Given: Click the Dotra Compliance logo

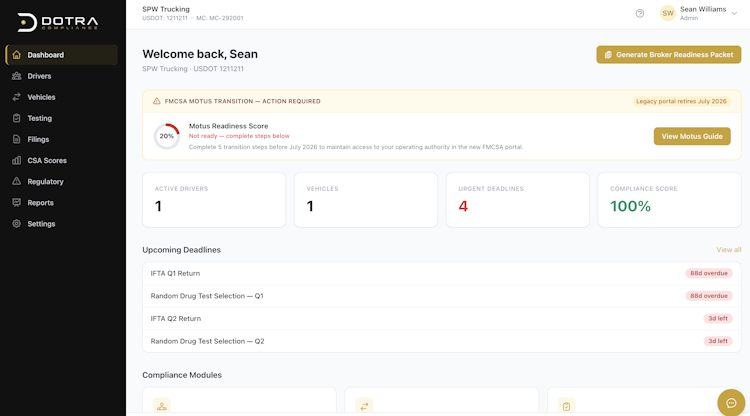Looking at the screenshot, I should (58, 22).
